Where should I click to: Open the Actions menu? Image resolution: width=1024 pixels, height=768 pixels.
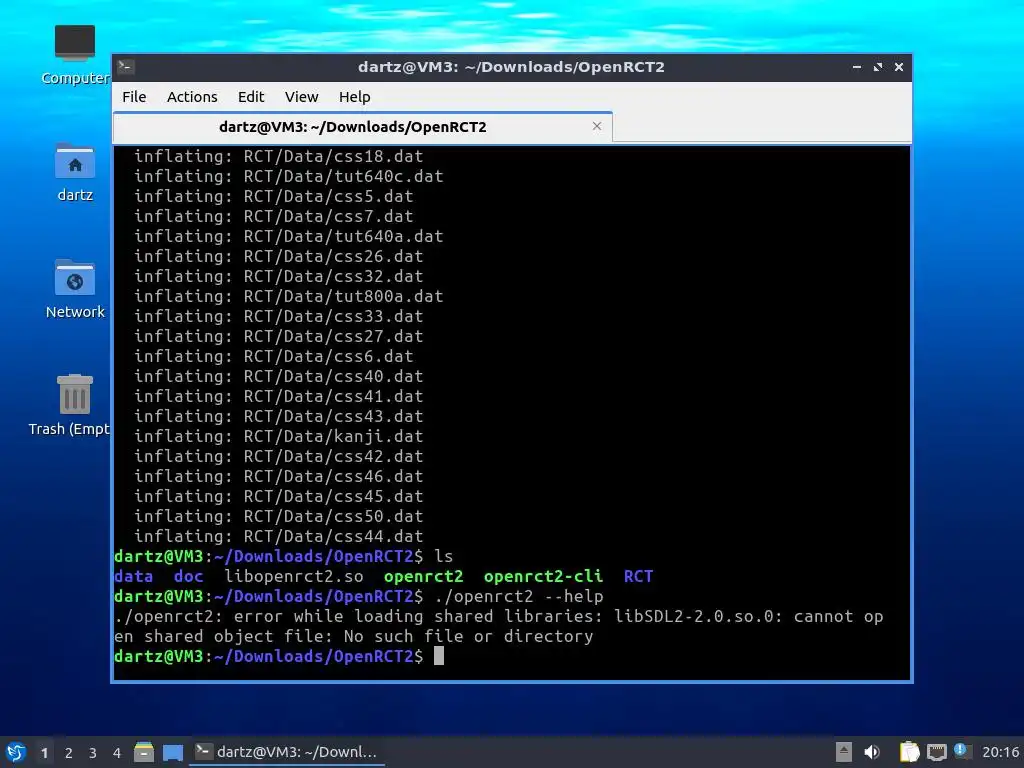(x=192, y=97)
